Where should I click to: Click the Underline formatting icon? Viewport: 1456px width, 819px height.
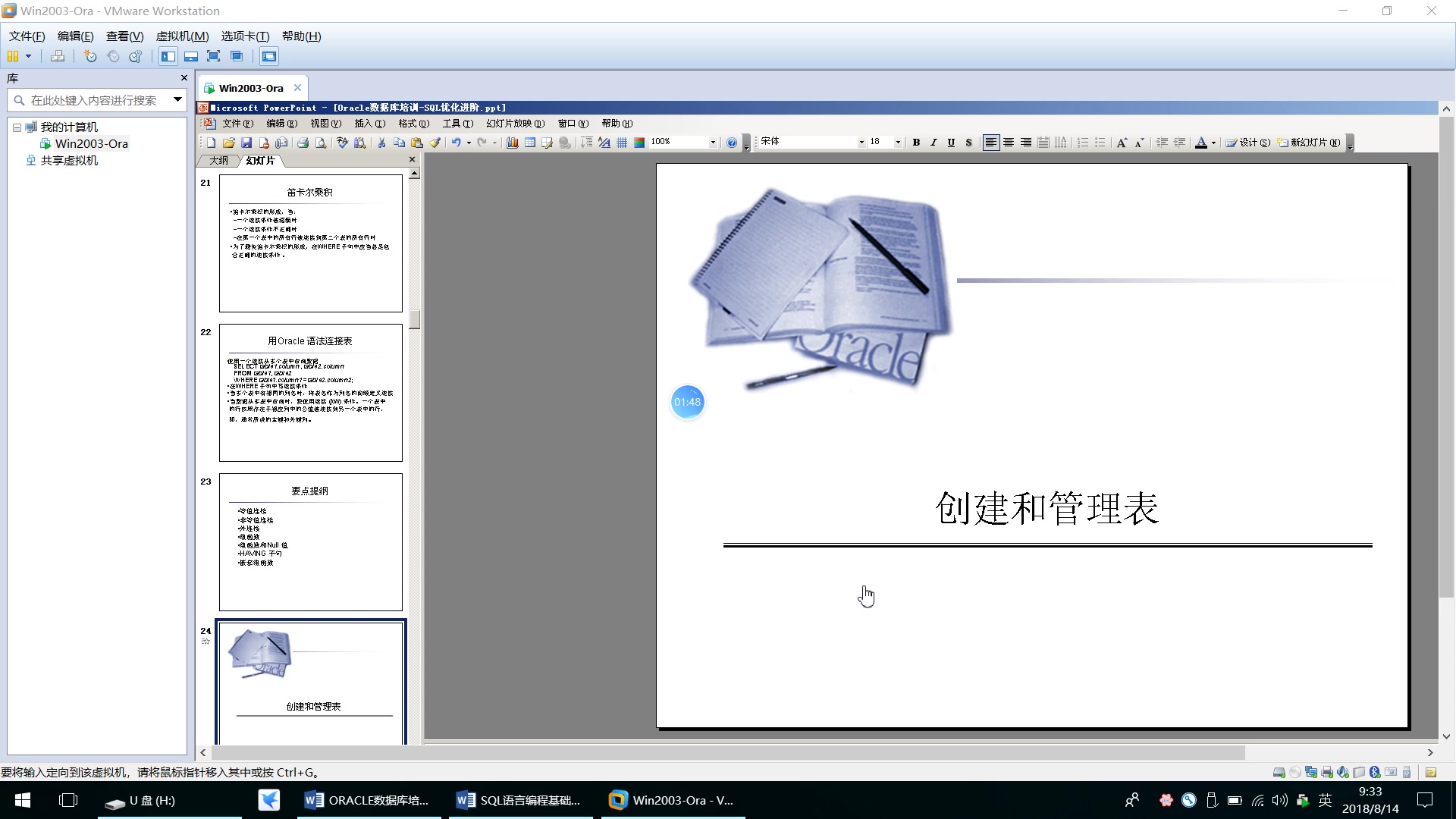[951, 142]
